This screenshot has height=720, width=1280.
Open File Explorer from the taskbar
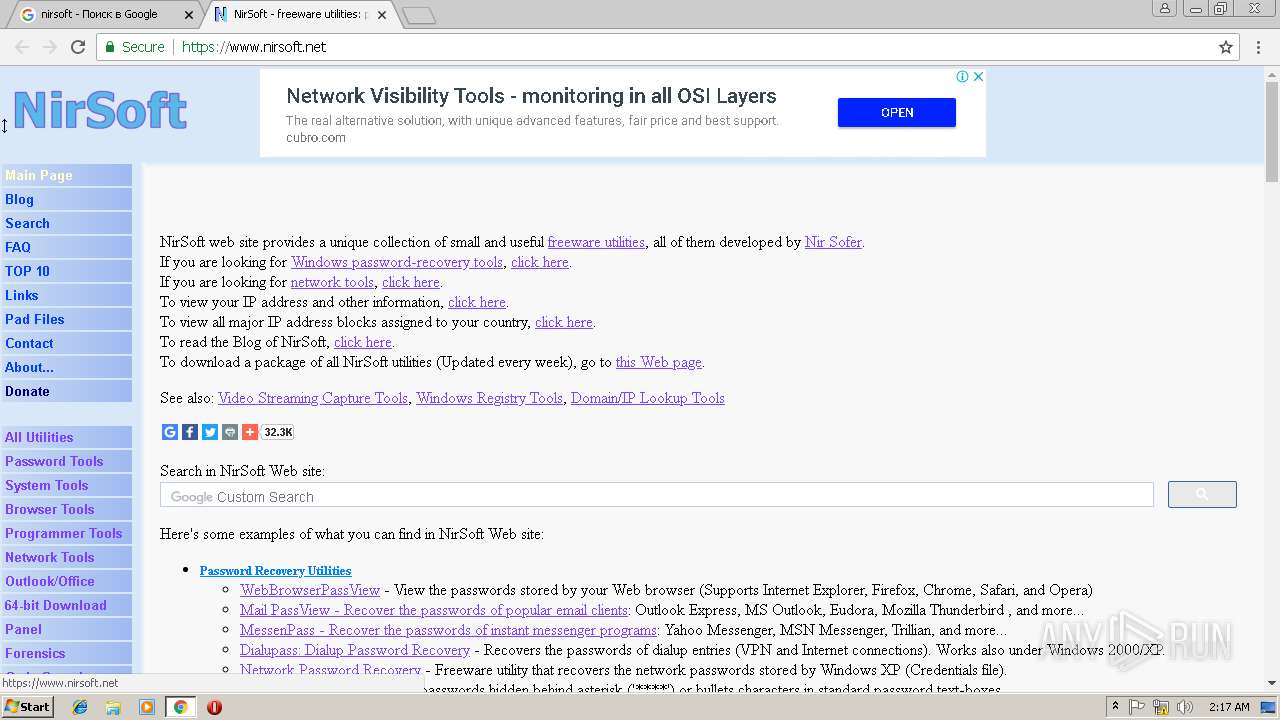pos(113,707)
